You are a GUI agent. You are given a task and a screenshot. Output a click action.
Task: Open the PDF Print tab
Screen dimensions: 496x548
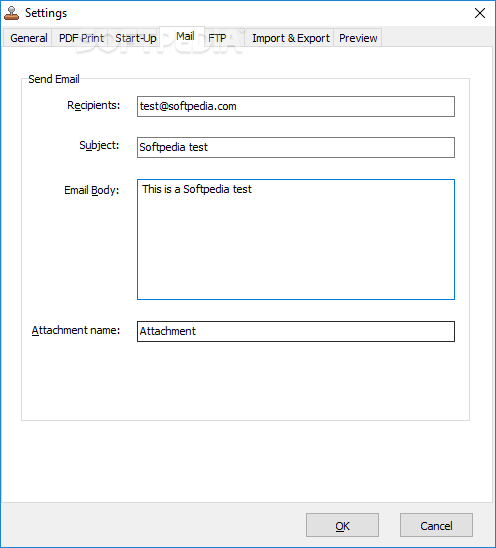[x=81, y=38]
